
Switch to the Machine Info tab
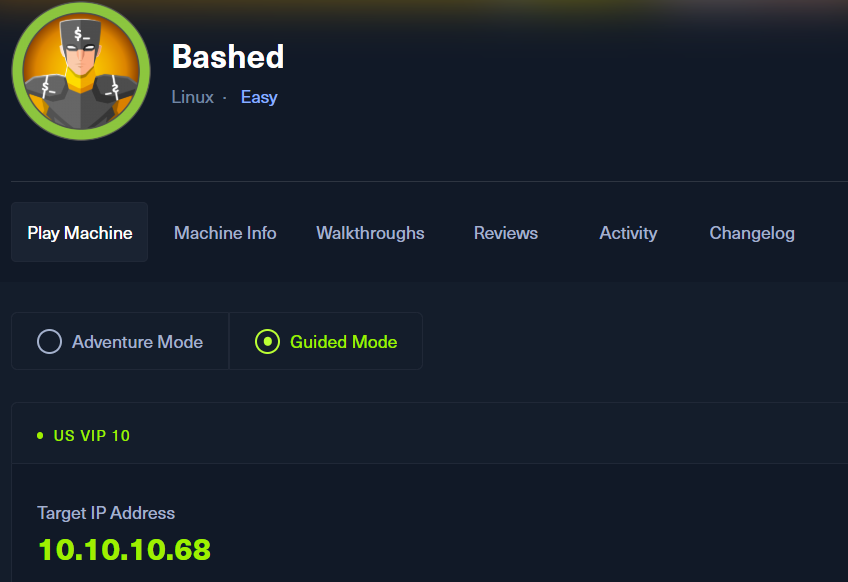click(225, 233)
